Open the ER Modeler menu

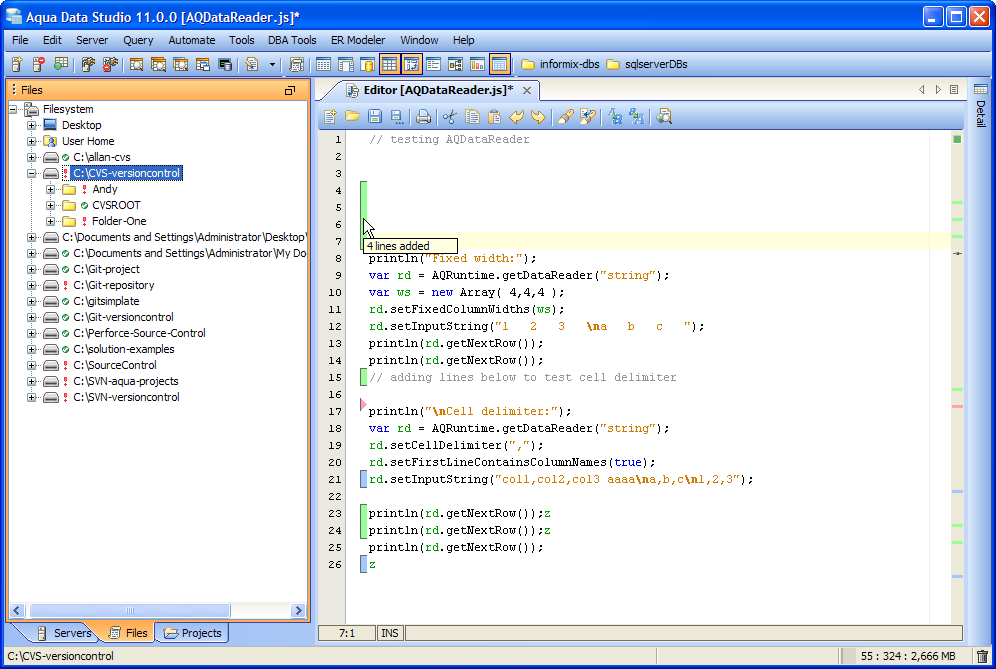click(x=358, y=40)
